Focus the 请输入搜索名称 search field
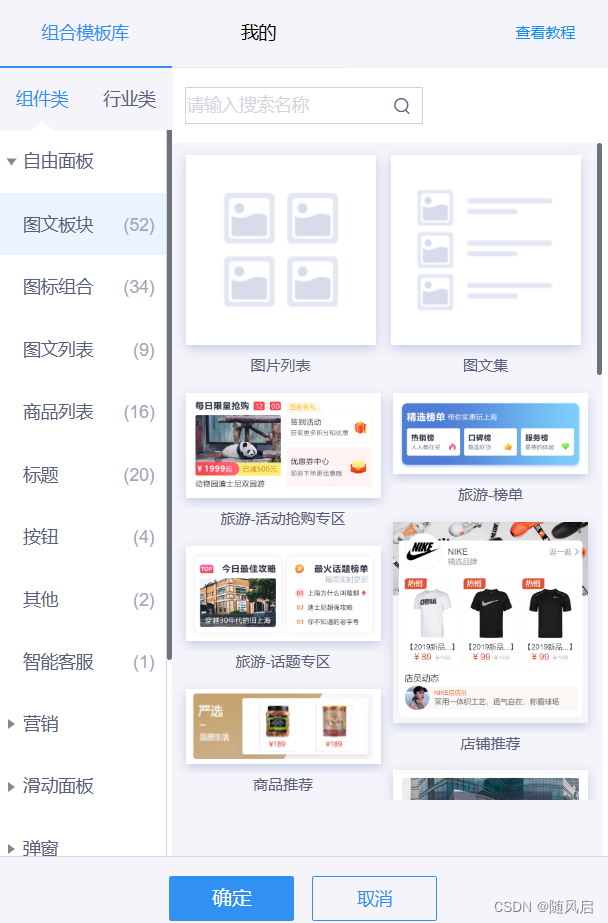The image size is (608, 923). tap(304, 105)
